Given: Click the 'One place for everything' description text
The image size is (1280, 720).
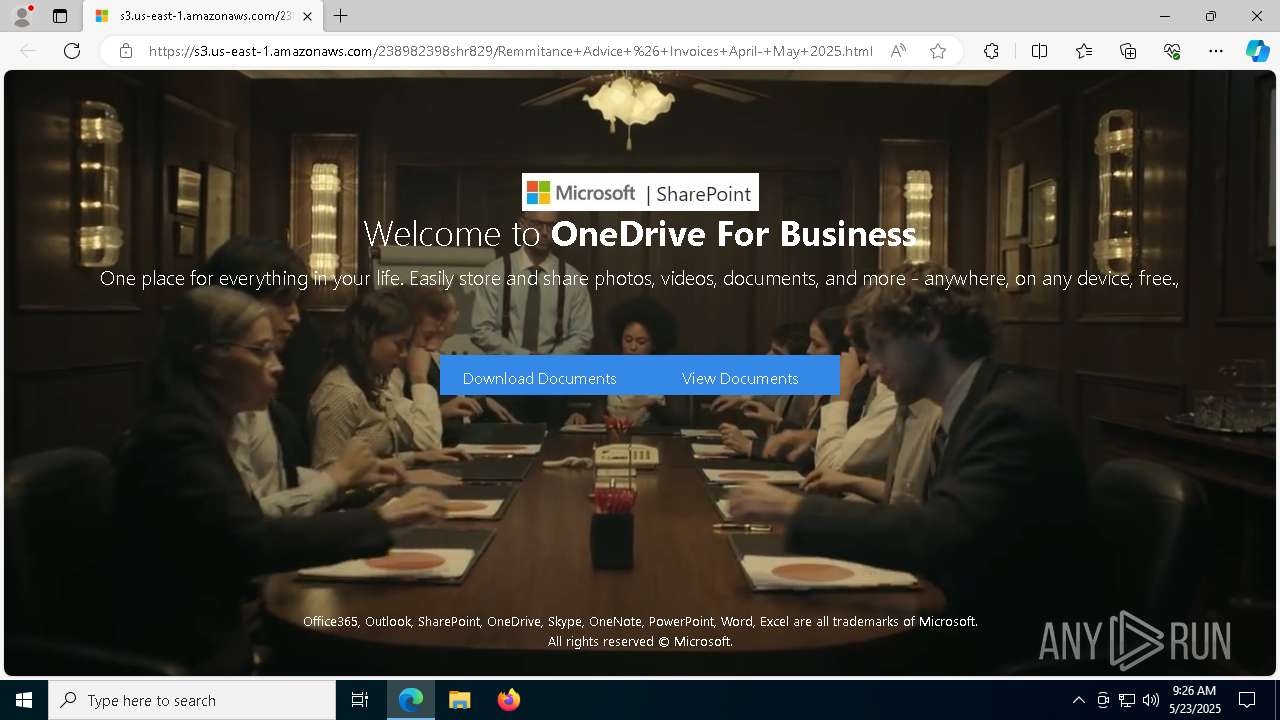Looking at the screenshot, I should [640, 278].
